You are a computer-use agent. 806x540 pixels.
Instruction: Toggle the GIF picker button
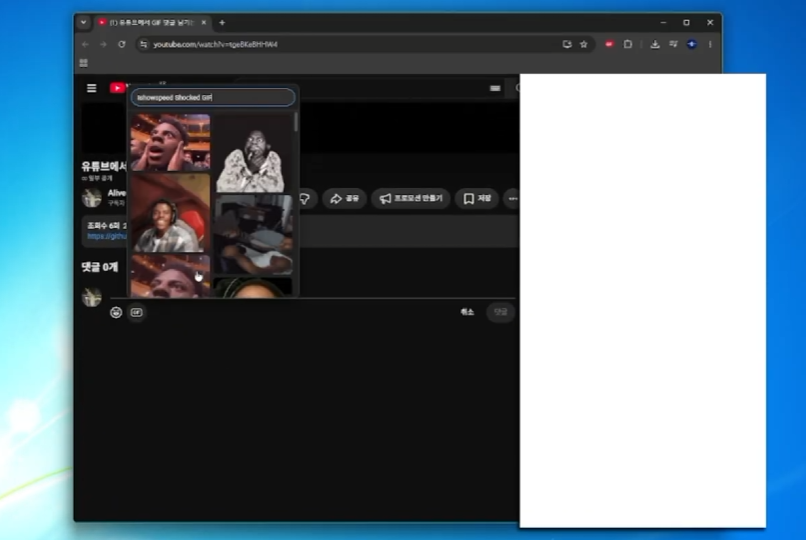point(136,312)
